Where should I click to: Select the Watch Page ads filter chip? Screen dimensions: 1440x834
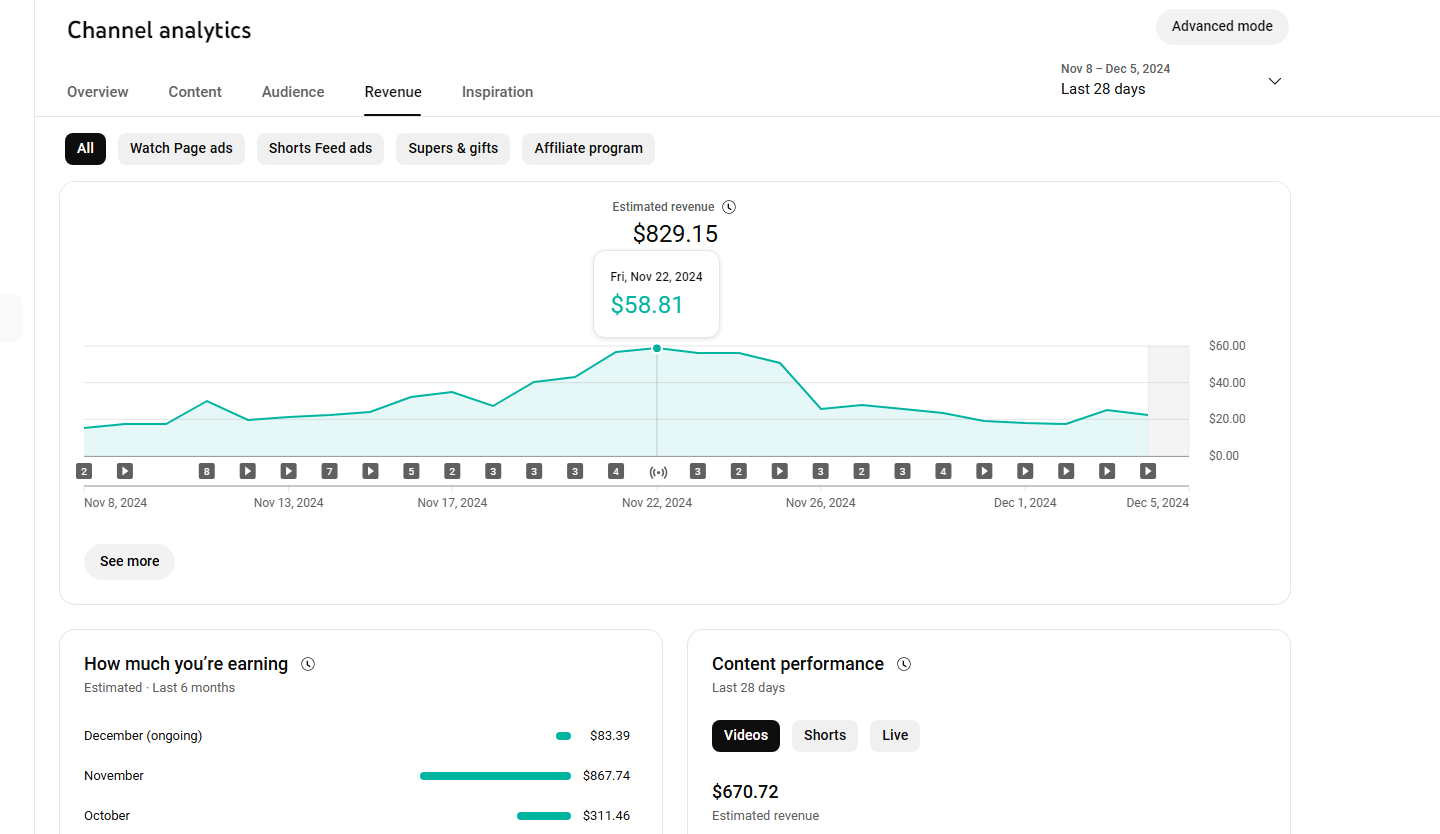[x=181, y=148]
